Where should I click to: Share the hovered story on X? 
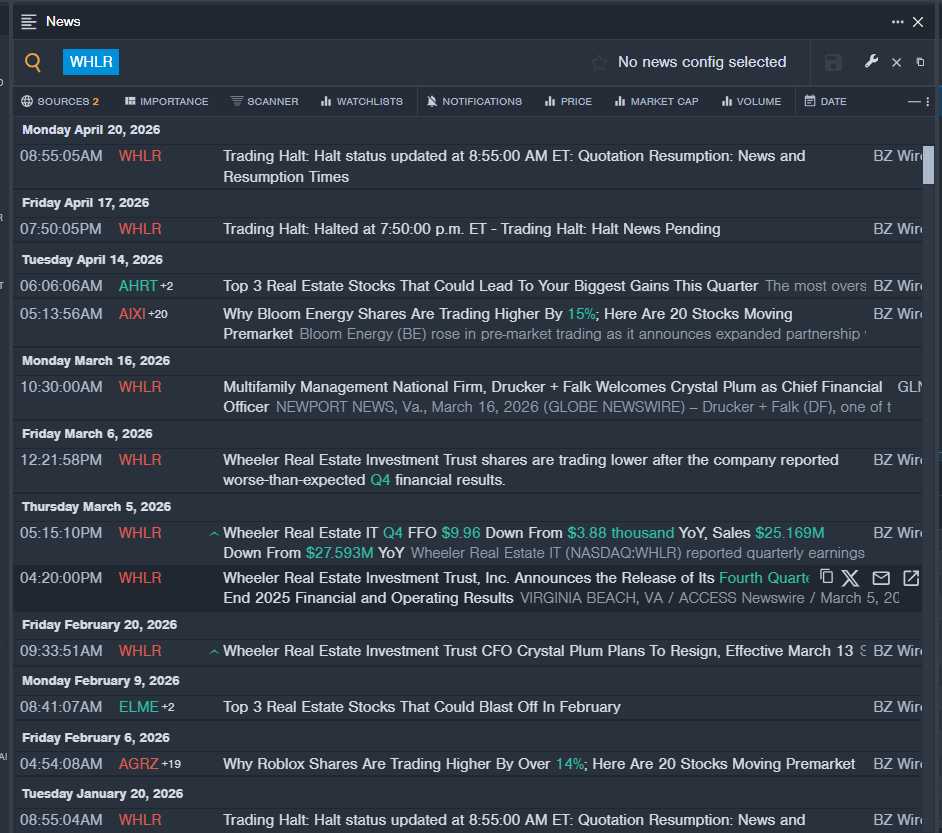point(850,578)
